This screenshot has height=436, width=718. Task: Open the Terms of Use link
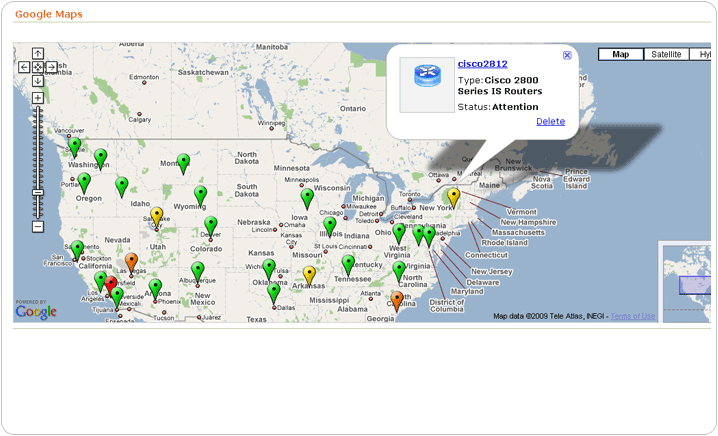pyautogui.click(x=632, y=316)
